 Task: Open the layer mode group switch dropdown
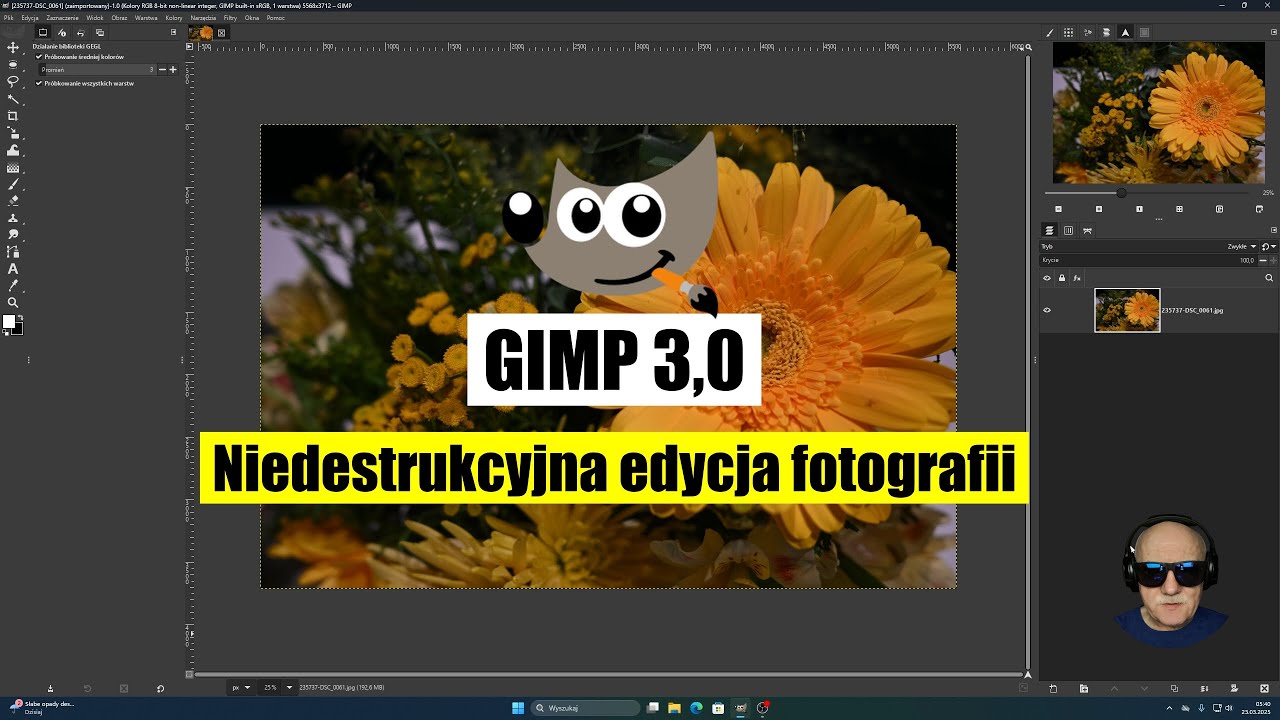tap(1267, 246)
